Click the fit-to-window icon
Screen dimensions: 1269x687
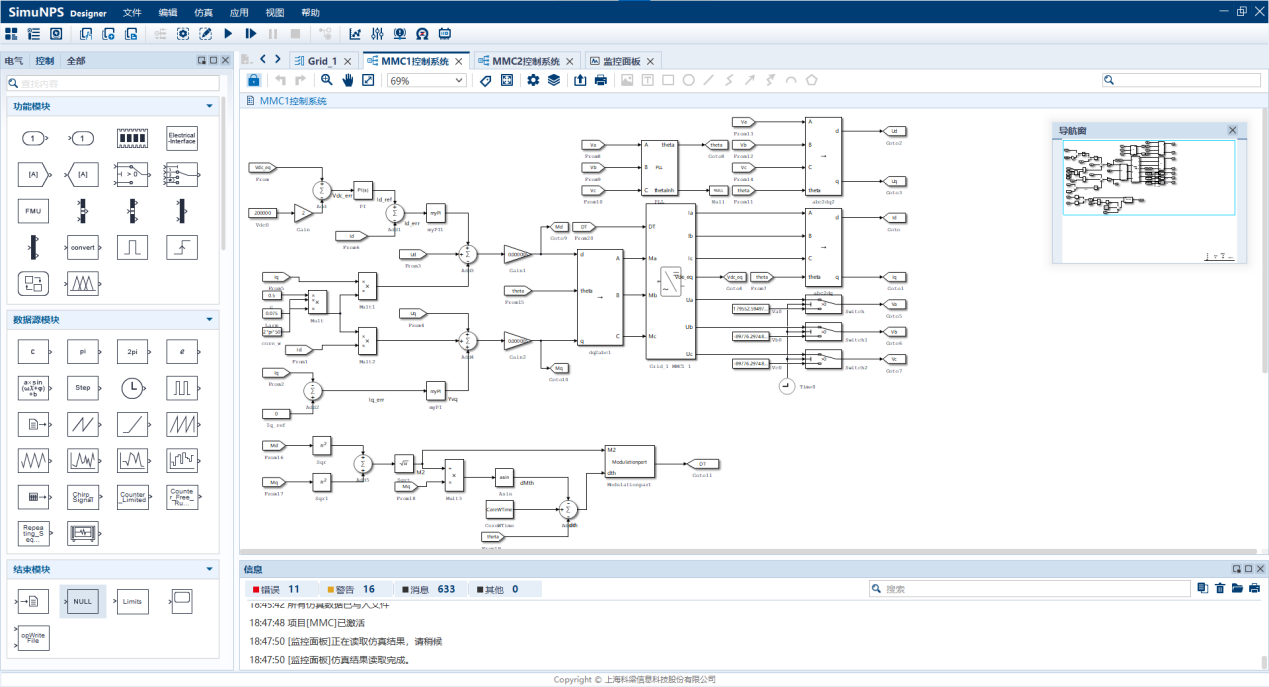(368, 80)
